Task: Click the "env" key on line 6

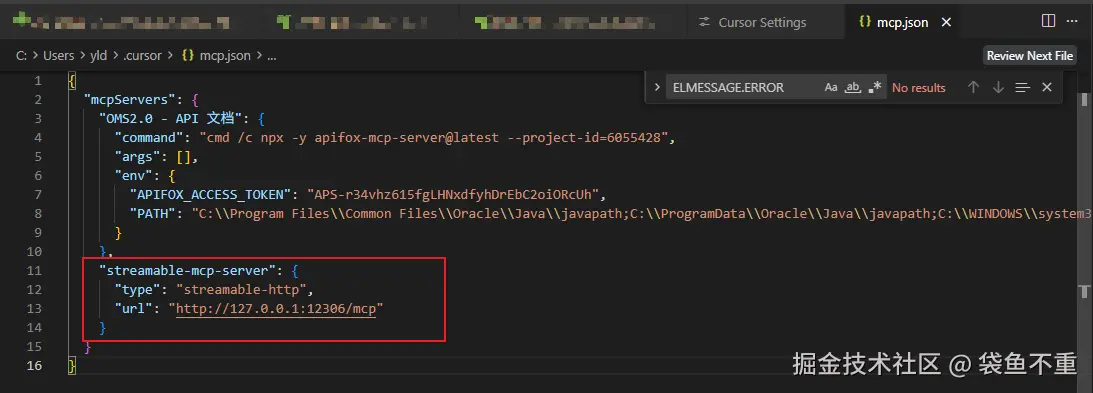Action: (x=134, y=176)
